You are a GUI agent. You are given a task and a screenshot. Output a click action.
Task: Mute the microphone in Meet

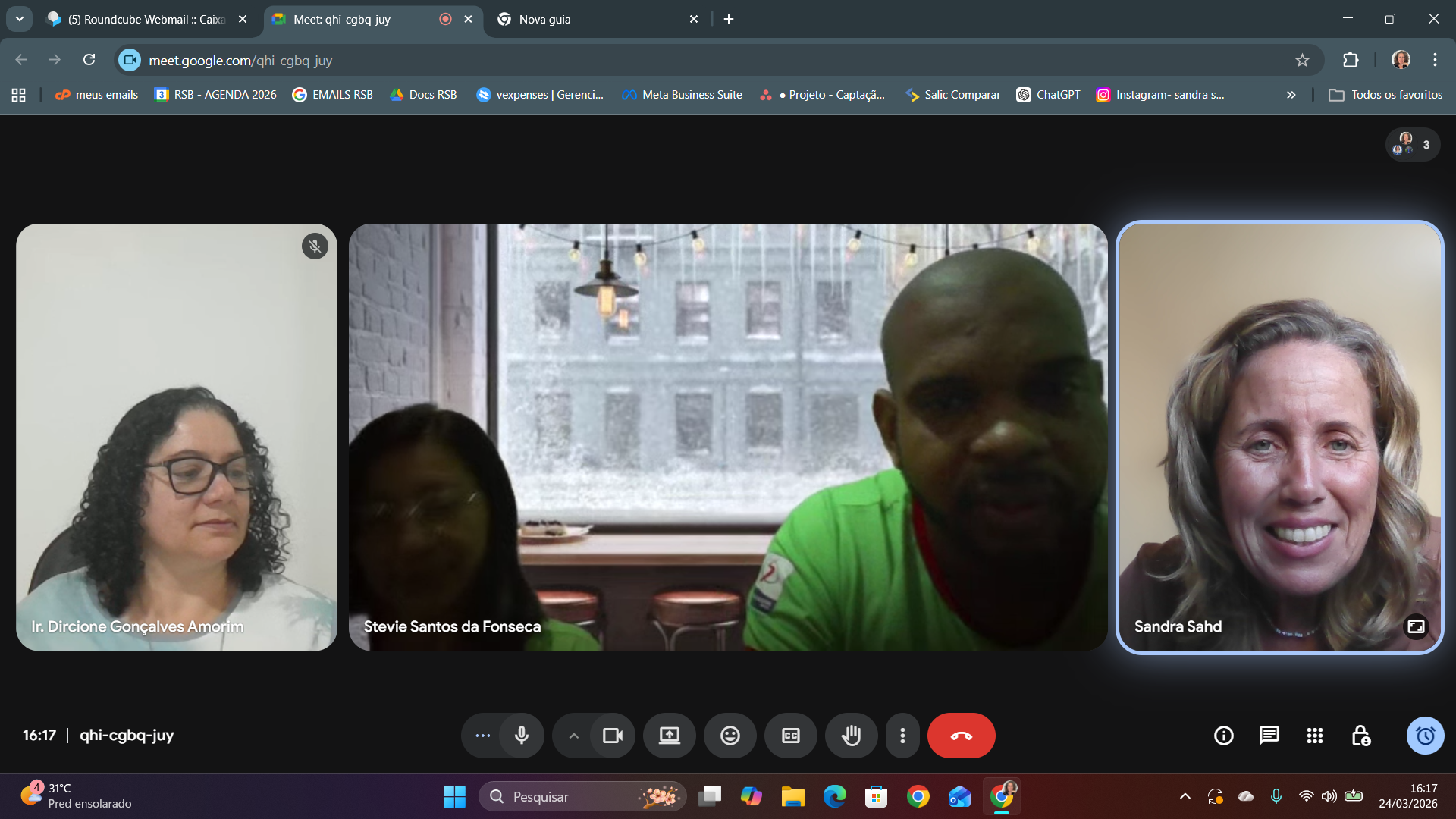click(x=522, y=736)
